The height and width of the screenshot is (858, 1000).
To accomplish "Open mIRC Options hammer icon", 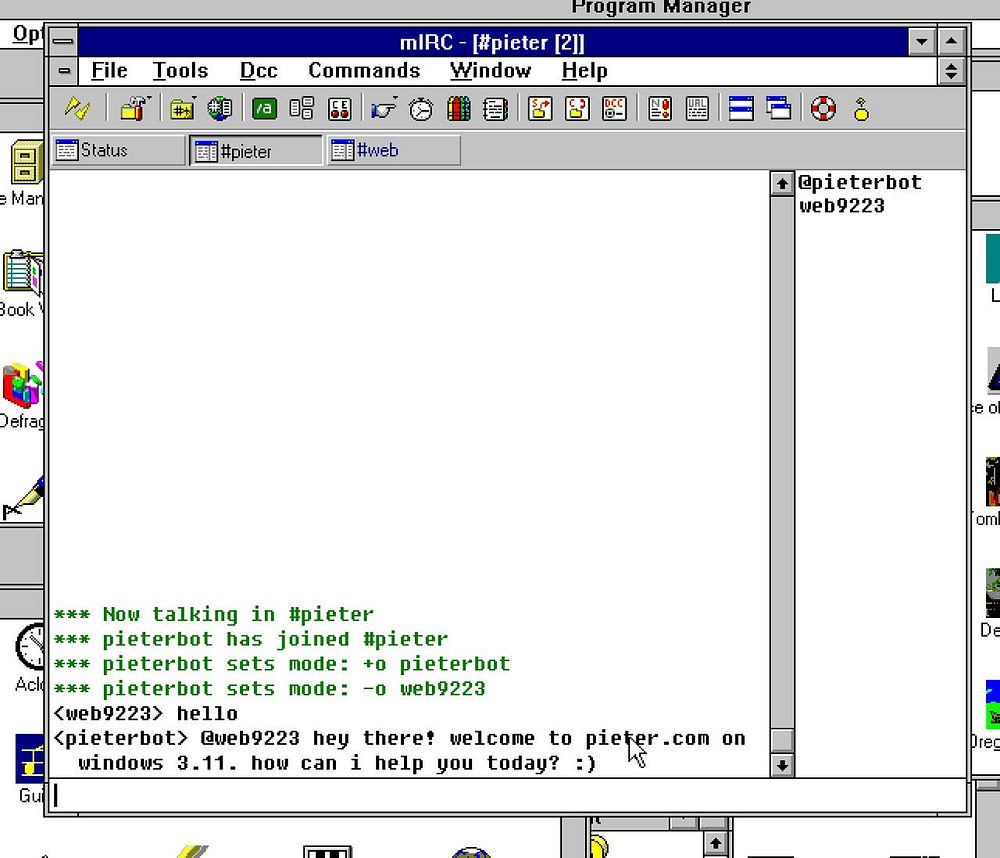I will click(133, 108).
